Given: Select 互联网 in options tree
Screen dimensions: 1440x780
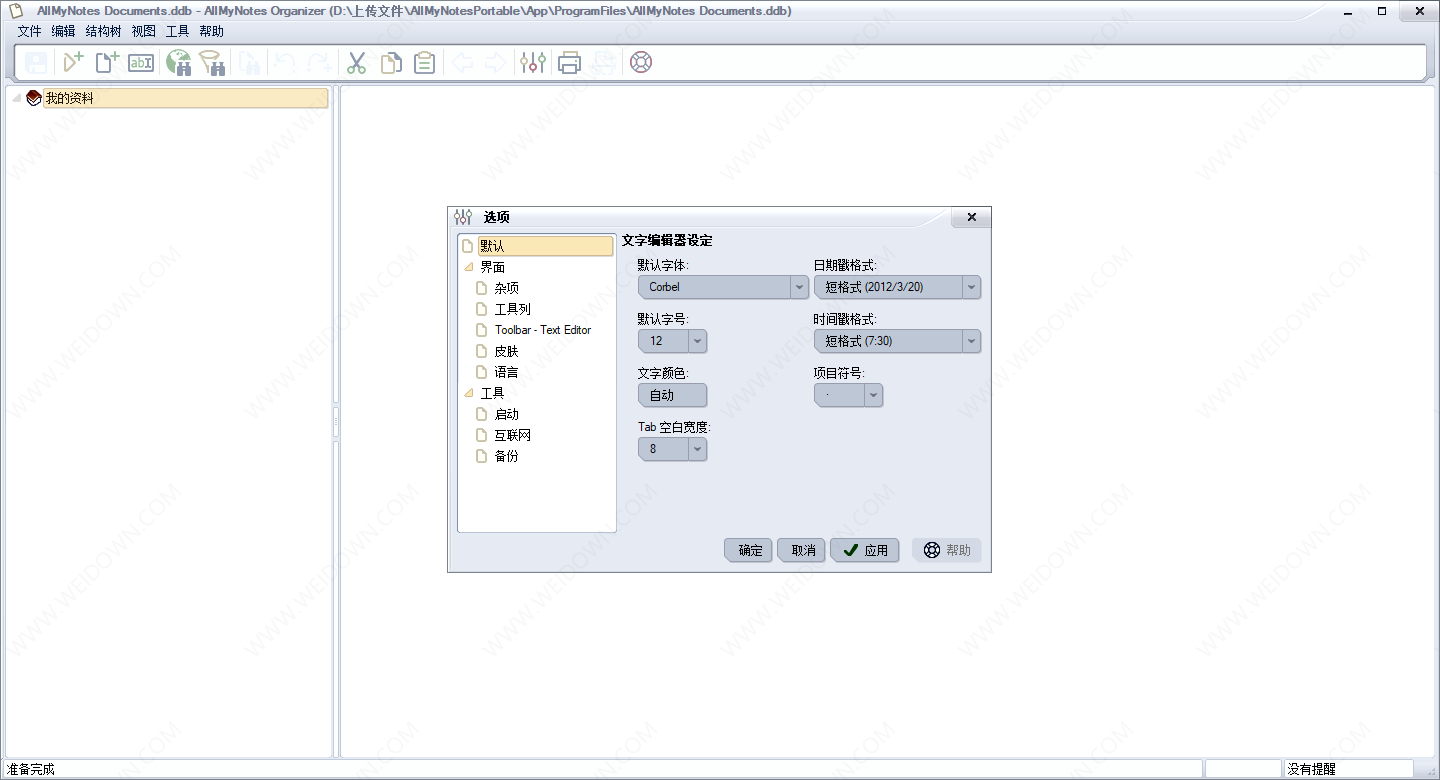Looking at the screenshot, I should [x=513, y=435].
